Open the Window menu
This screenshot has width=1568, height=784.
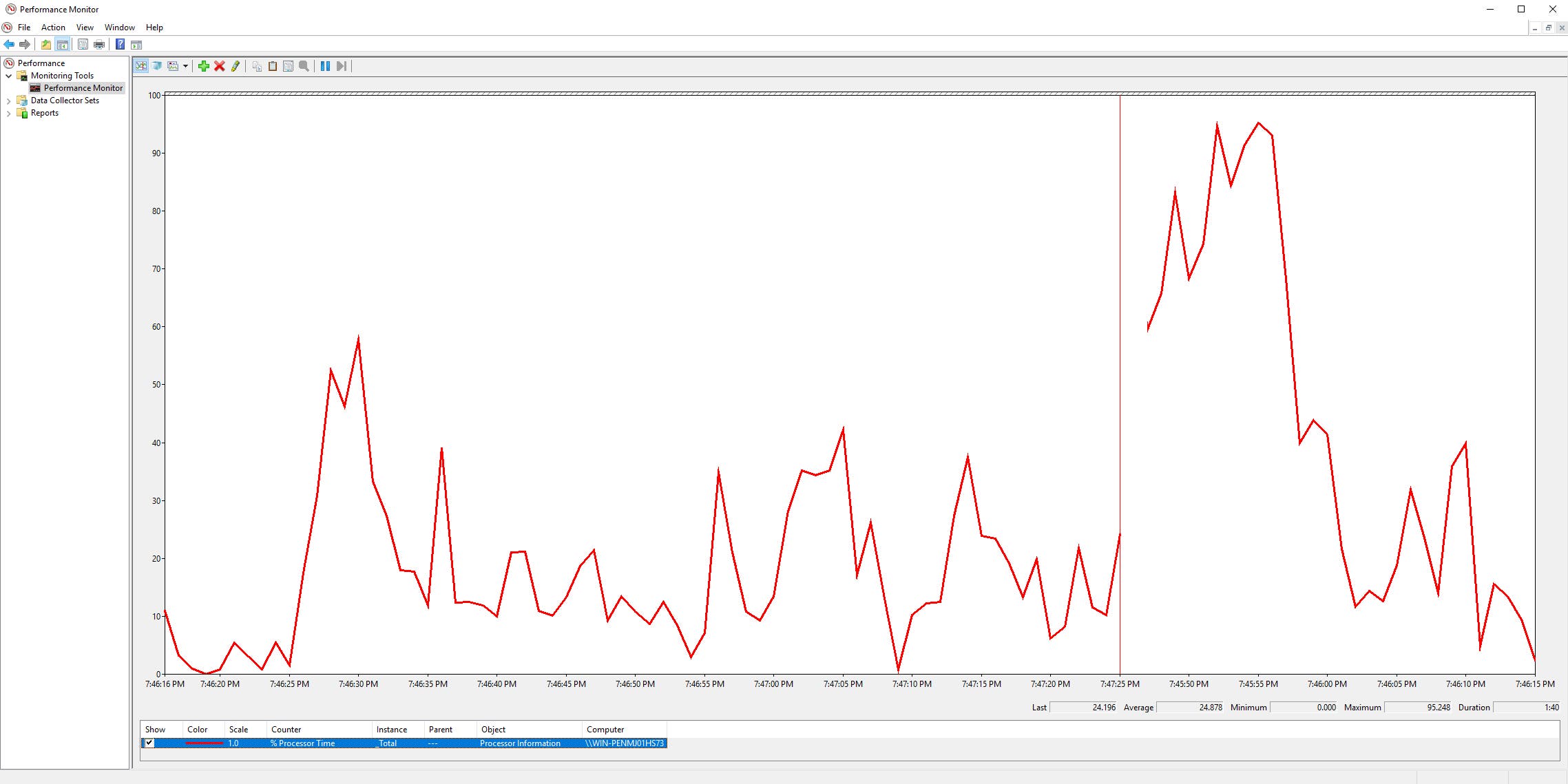tap(119, 27)
